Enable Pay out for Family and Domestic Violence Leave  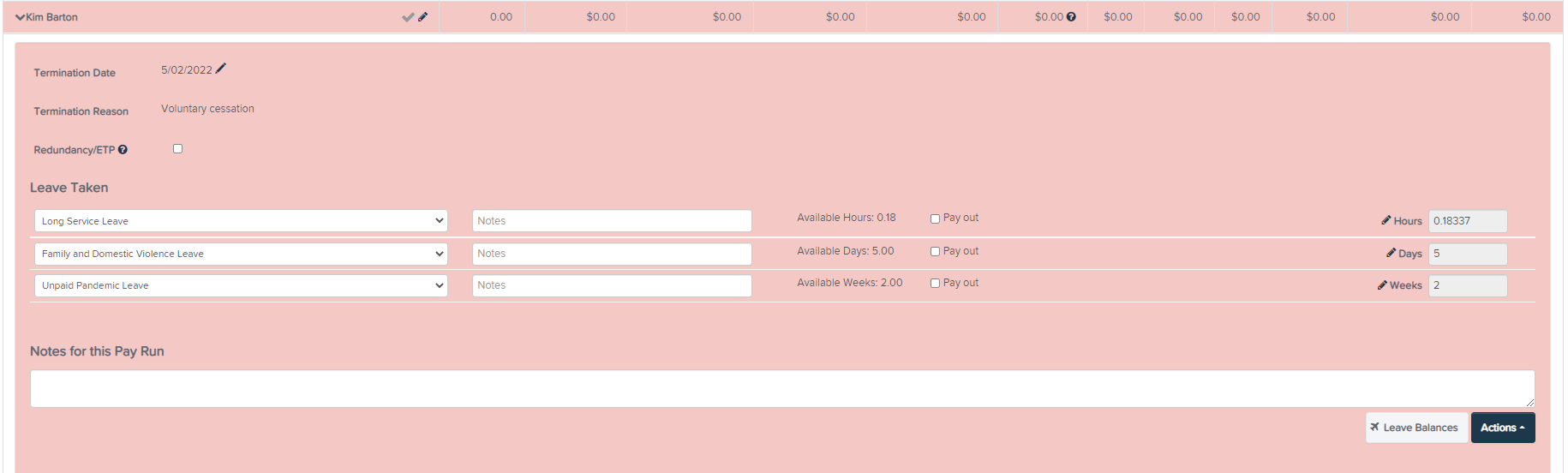(935, 251)
